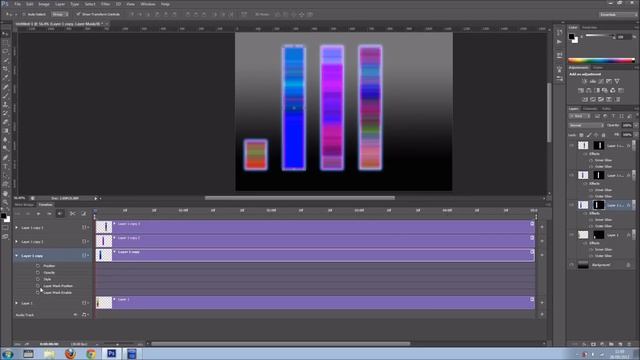
Task: Select the Hand tool
Action: coord(5,193)
